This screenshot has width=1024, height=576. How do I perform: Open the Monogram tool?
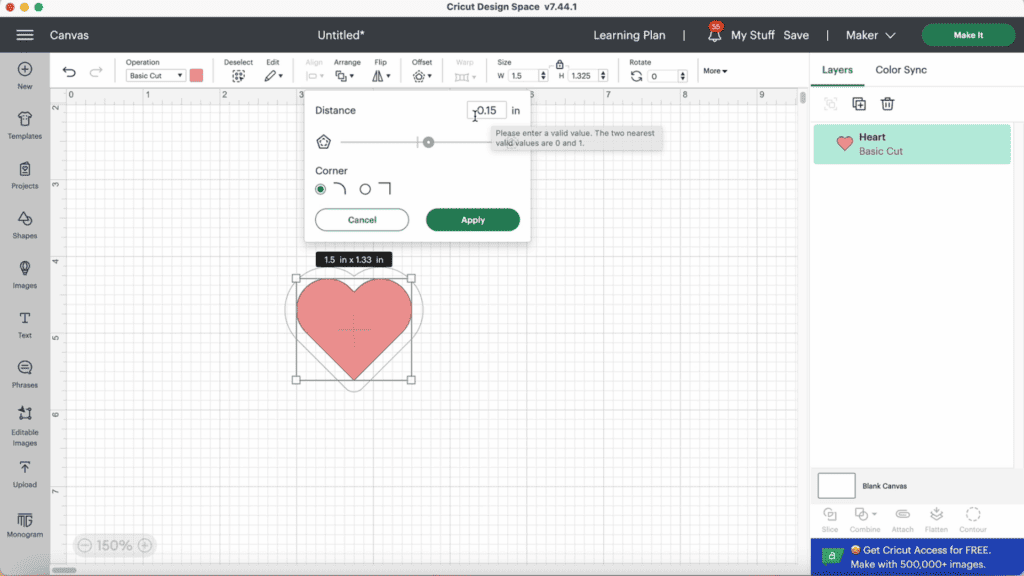[25, 525]
